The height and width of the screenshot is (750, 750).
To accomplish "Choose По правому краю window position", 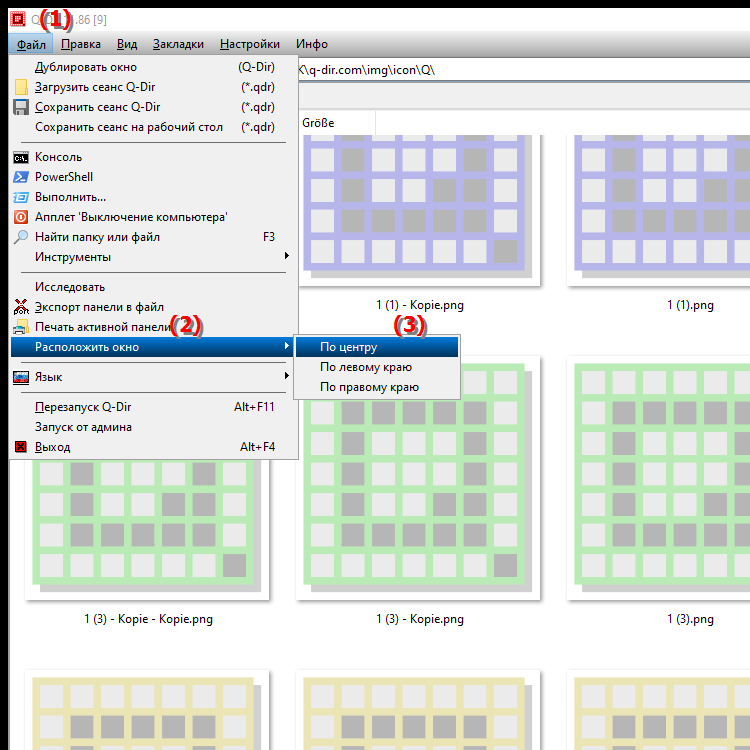I will pyautogui.click(x=377, y=387).
